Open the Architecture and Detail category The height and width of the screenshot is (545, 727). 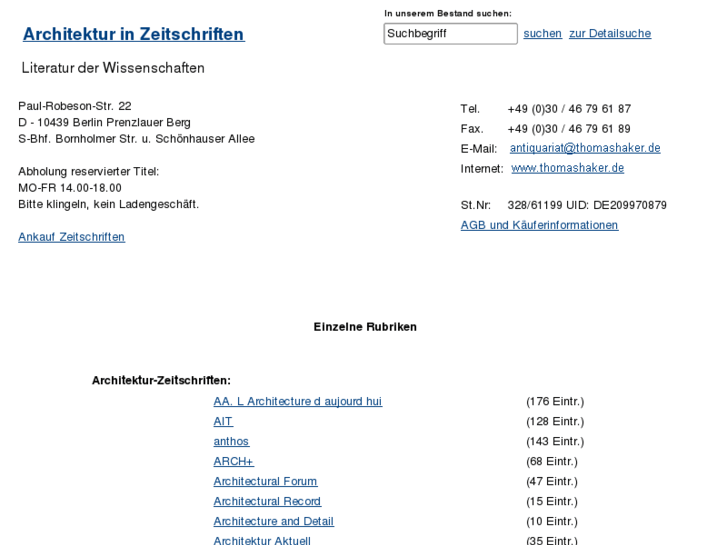pyautogui.click(x=274, y=521)
